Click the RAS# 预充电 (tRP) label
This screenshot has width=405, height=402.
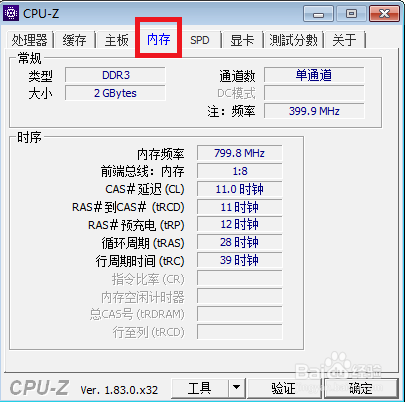136,225
